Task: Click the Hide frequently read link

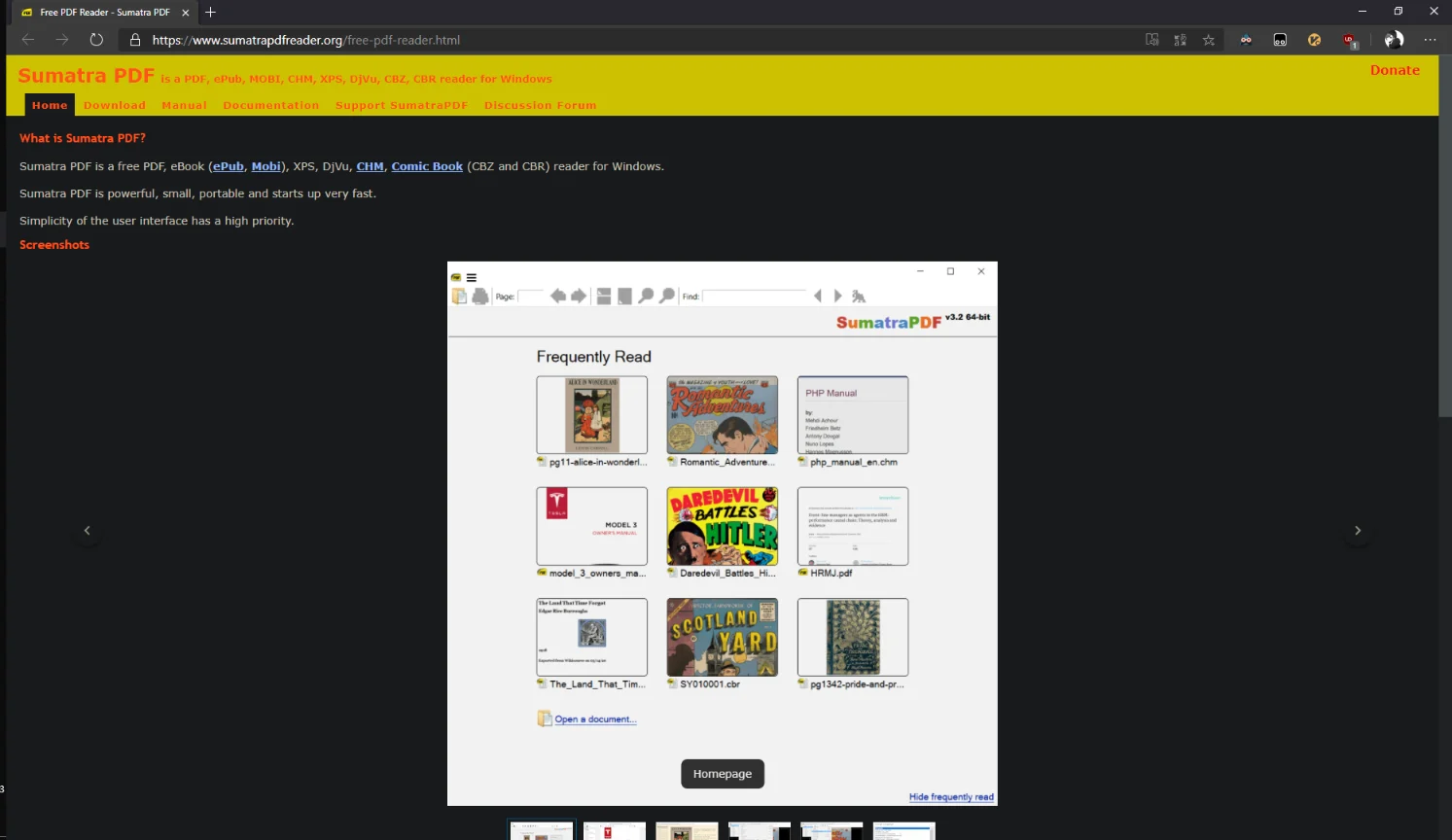Action: (951, 797)
